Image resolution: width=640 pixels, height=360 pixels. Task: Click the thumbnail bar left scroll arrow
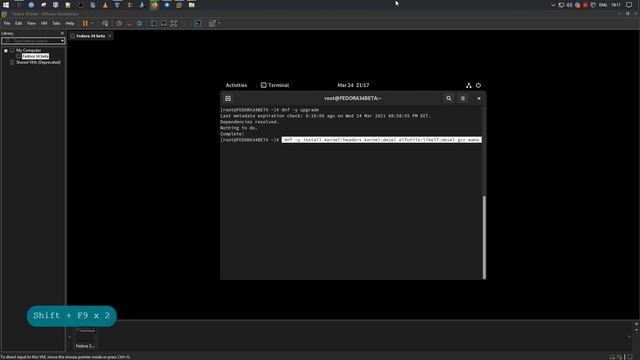[x=69, y=337]
